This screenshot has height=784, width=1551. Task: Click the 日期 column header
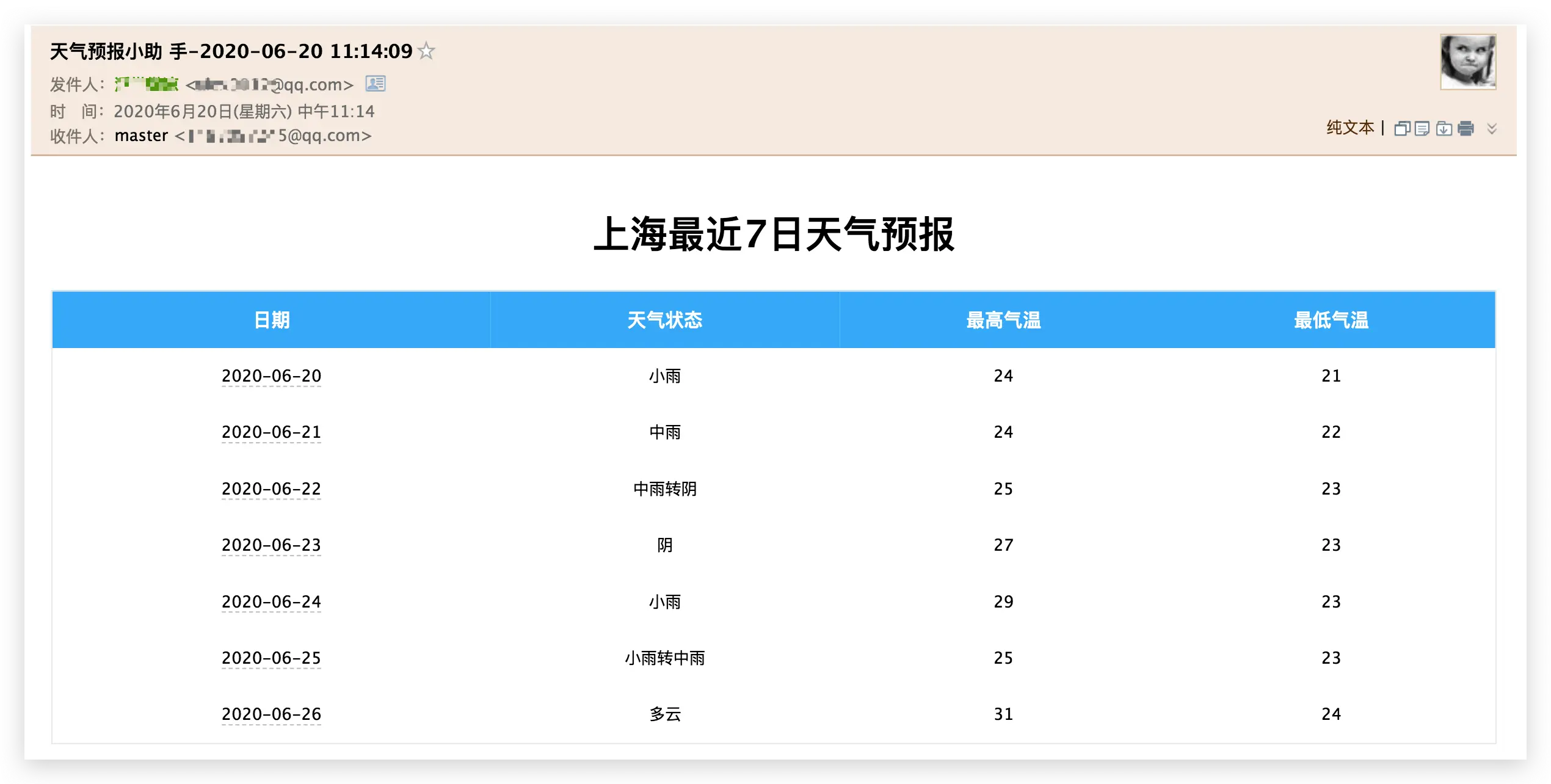(x=272, y=320)
